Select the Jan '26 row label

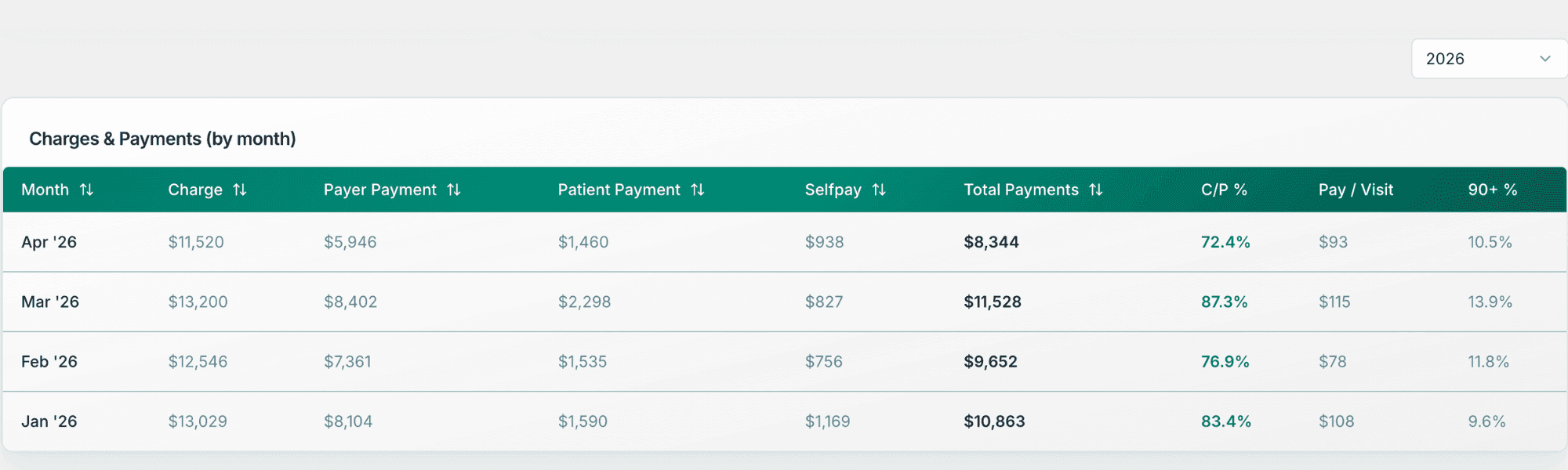(x=49, y=421)
